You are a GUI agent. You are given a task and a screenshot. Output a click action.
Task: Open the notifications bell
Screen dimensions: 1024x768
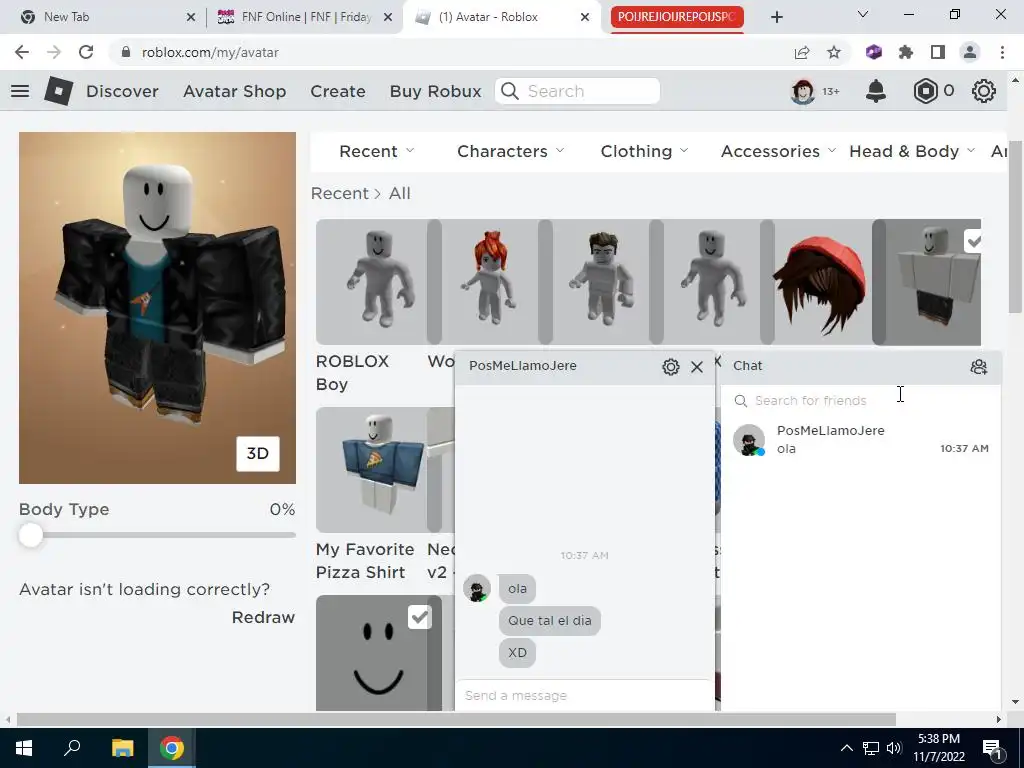click(x=876, y=91)
